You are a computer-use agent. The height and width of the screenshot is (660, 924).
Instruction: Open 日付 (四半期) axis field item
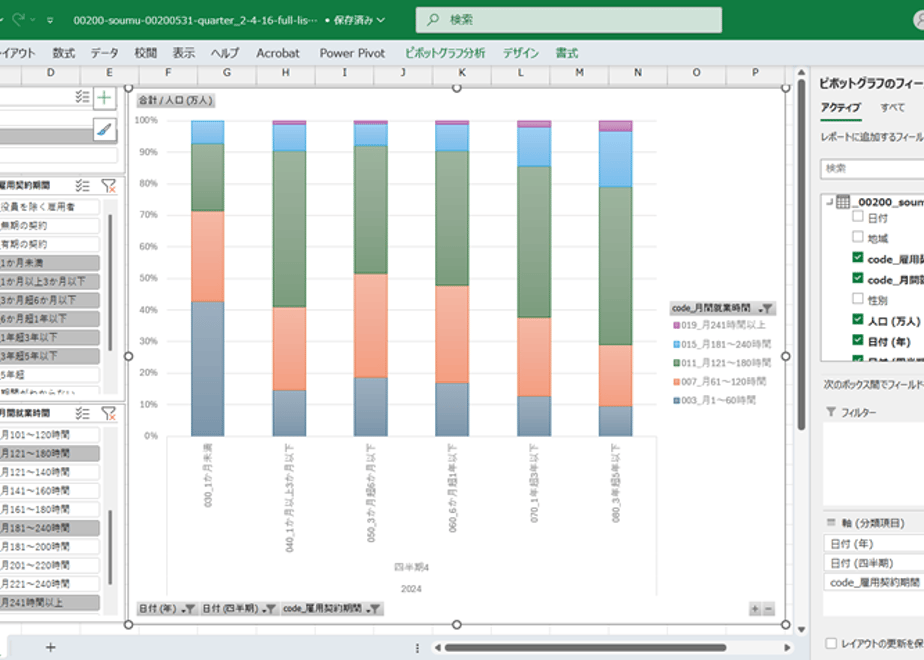(874, 563)
